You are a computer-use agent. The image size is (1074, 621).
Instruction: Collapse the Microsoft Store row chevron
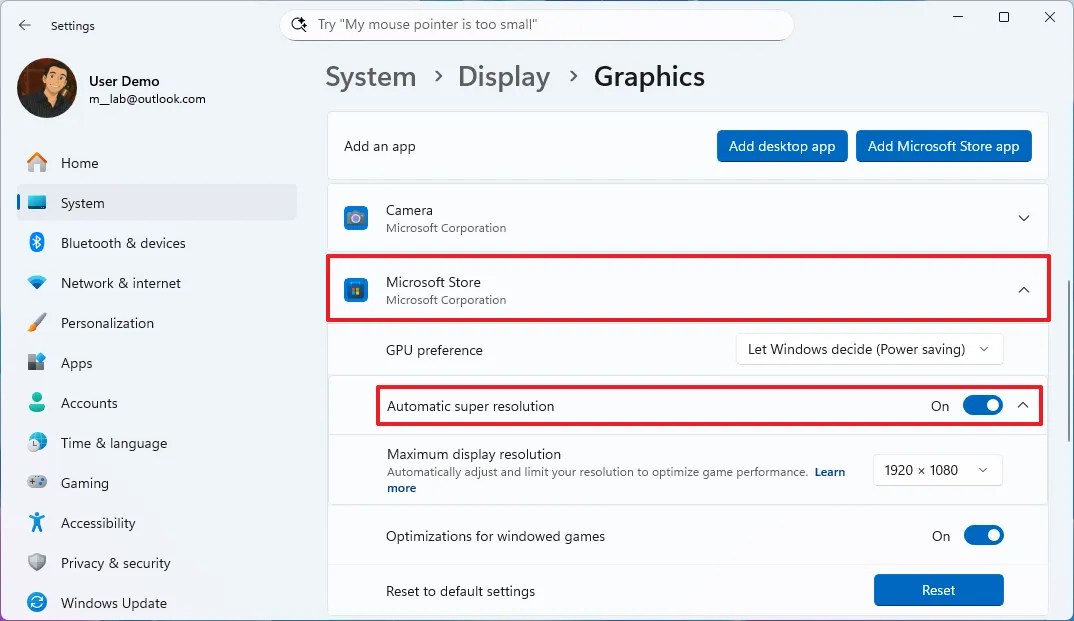click(1023, 290)
